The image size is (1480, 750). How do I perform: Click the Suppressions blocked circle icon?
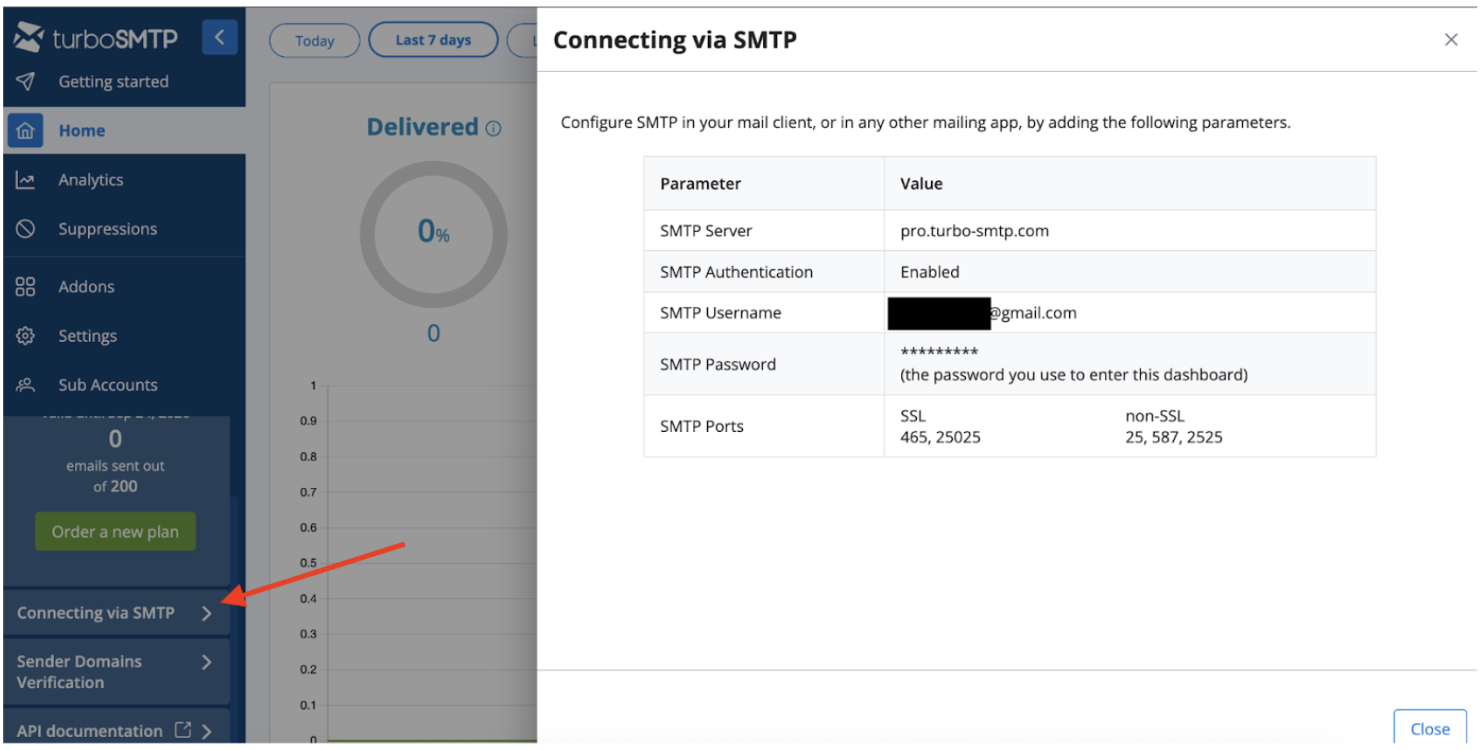click(x=26, y=229)
